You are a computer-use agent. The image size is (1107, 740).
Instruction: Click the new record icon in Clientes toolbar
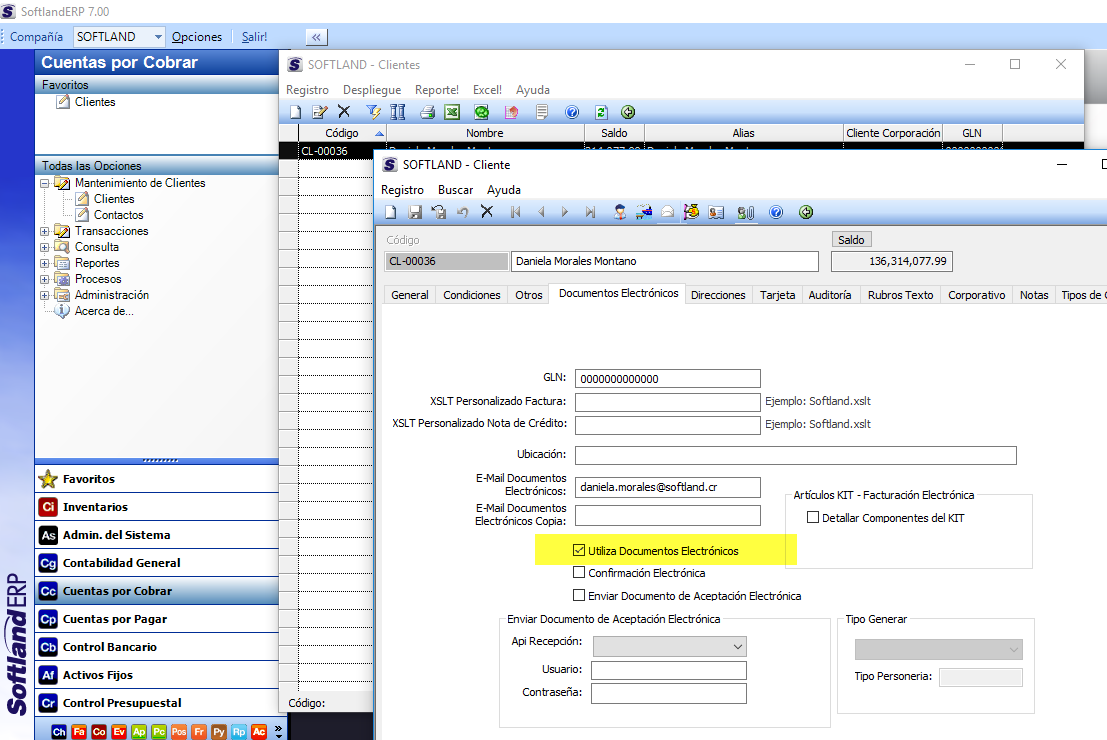(296, 112)
